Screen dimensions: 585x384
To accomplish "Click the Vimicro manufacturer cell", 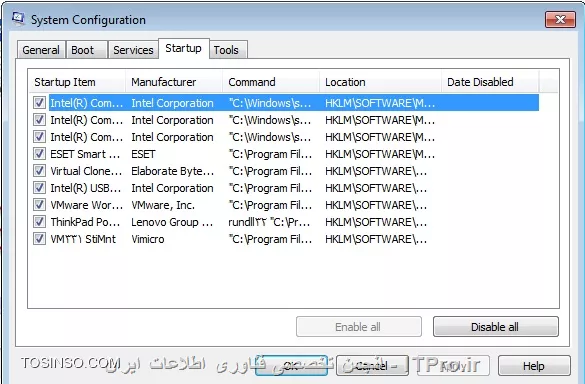I will tap(148, 239).
